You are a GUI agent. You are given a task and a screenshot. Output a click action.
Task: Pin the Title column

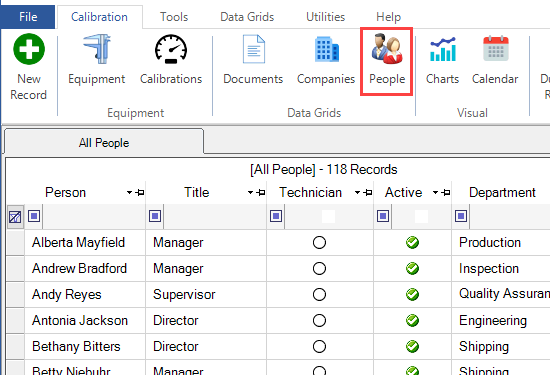tap(261, 192)
